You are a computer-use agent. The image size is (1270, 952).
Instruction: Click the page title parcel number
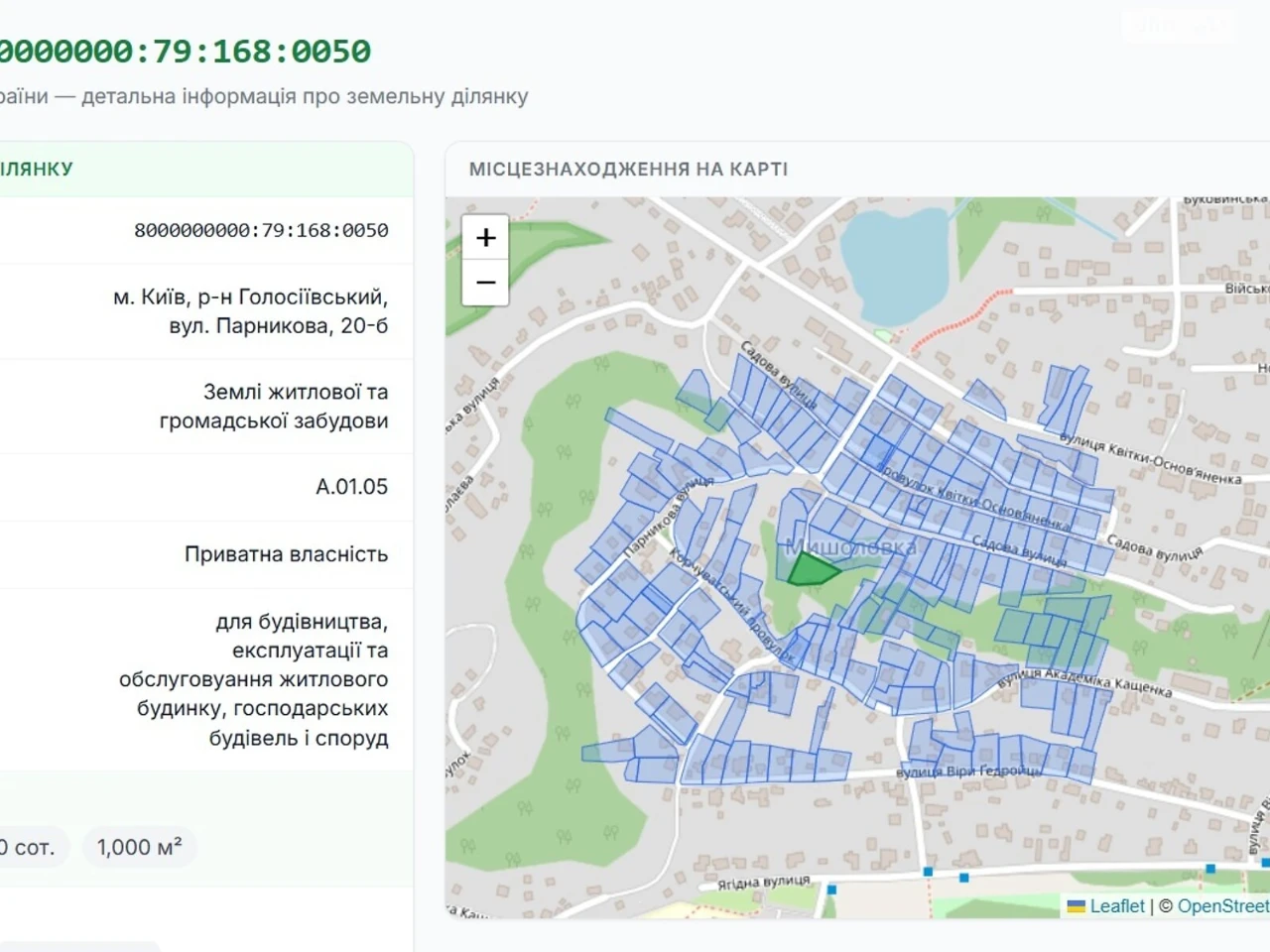point(186,51)
